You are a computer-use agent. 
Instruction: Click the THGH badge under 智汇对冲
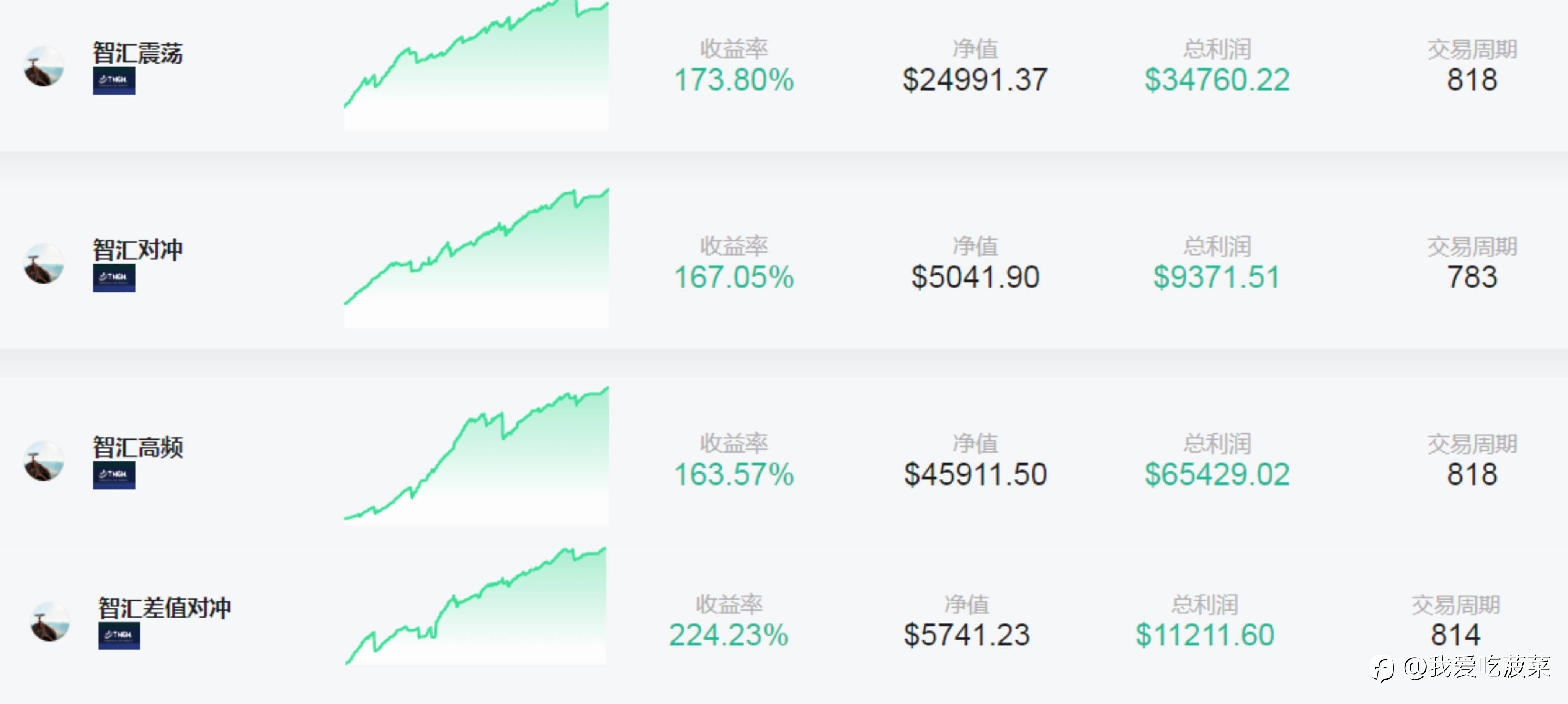click(114, 278)
